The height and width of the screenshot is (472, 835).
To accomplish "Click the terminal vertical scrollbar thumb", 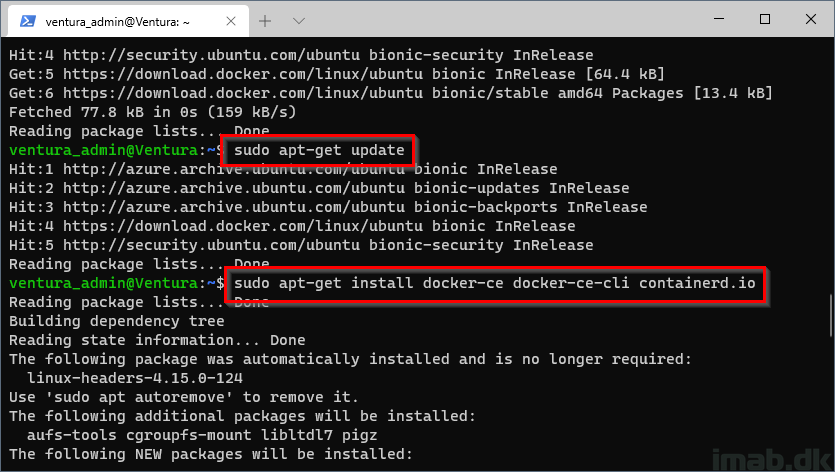I will tap(831, 315).
